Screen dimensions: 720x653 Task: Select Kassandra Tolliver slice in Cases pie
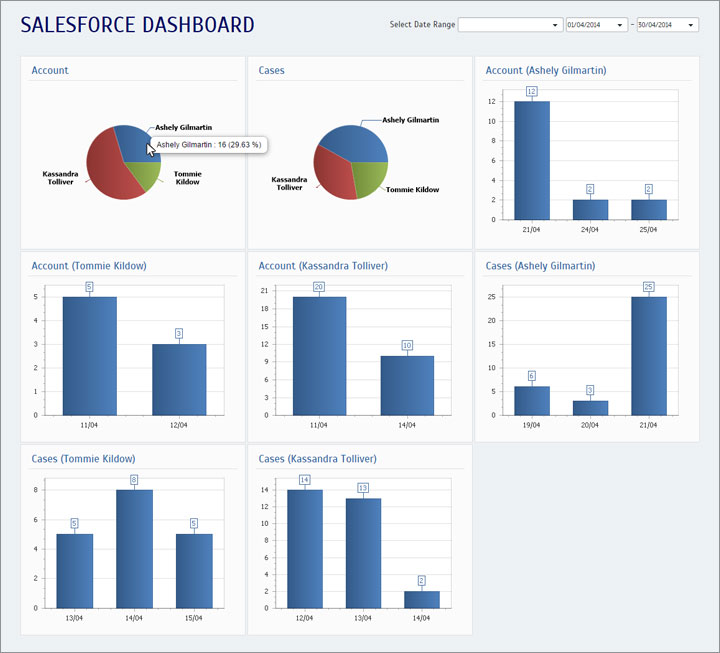(333, 174)
